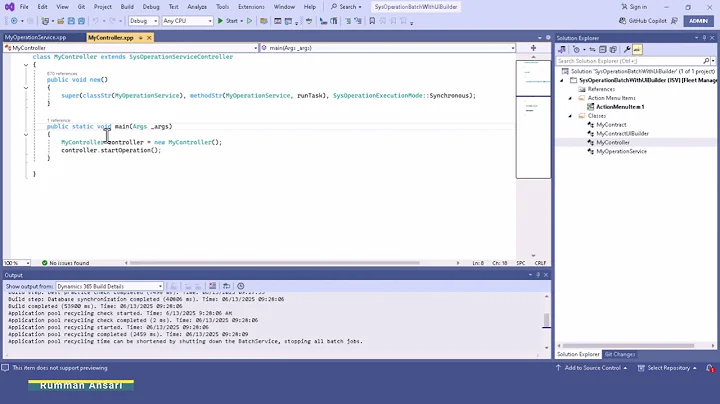Click the Save icon in the toolbar
This screenshot has height=404, width=720.
[71, 21]
